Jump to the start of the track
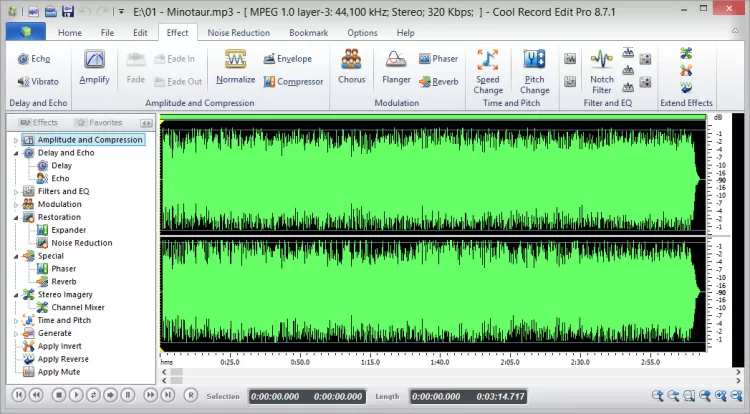This screenshot has width=750, height=414. pyautogui.click(x=19, y=395)
